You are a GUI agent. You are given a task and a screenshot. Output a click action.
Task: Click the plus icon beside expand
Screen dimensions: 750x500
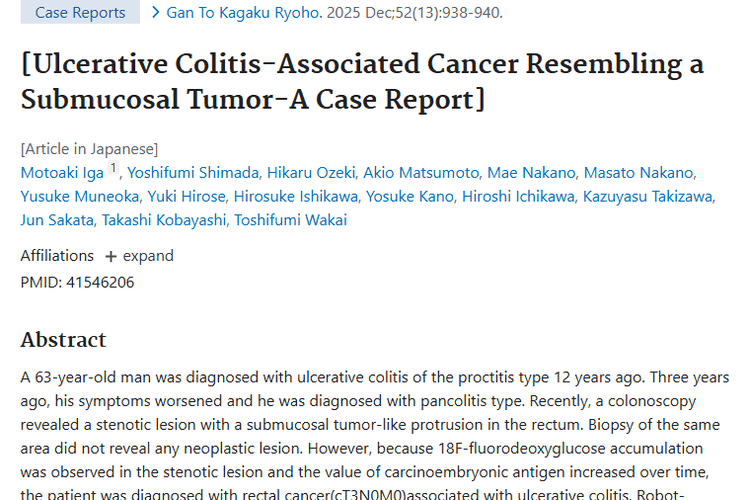pyautogui.click(x=111, y=256)
